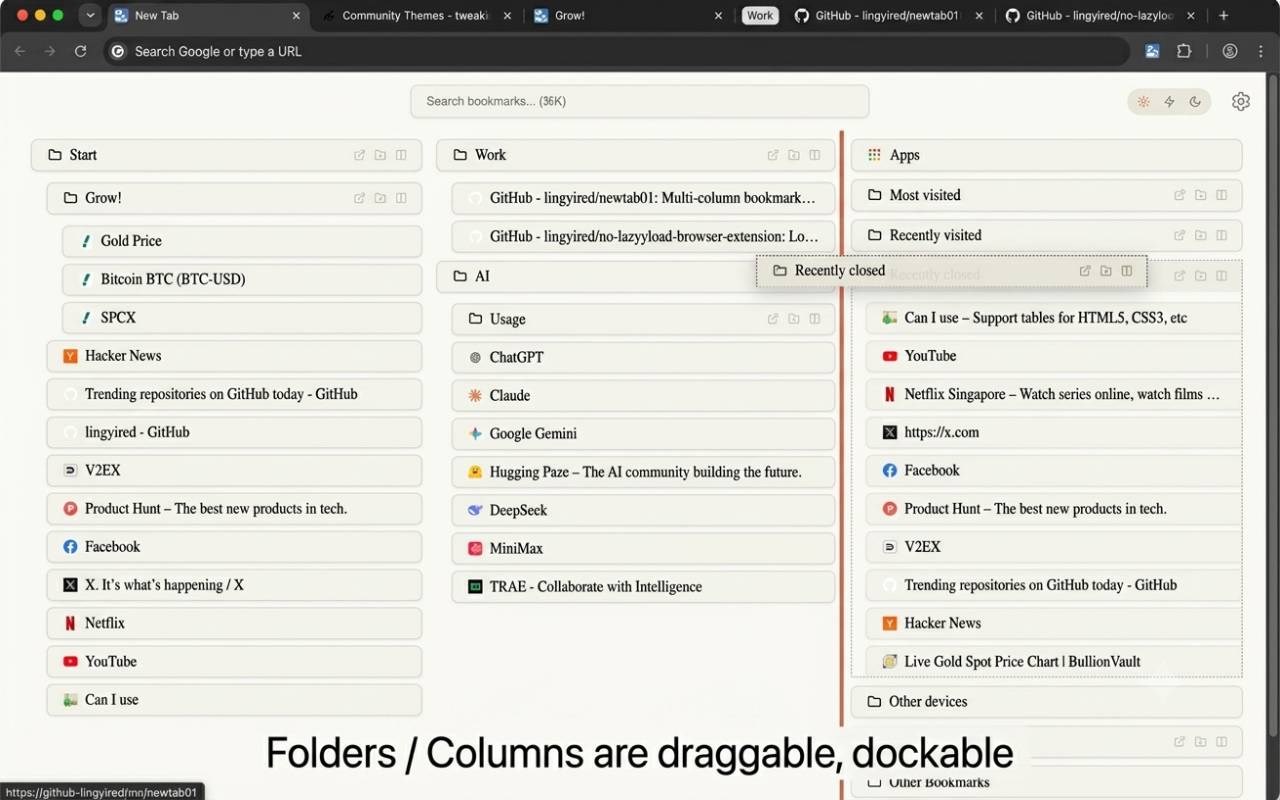Screen dimensions: 1280x800
Task: Open the https://x.com entry
Action: tap(1054, 432)
